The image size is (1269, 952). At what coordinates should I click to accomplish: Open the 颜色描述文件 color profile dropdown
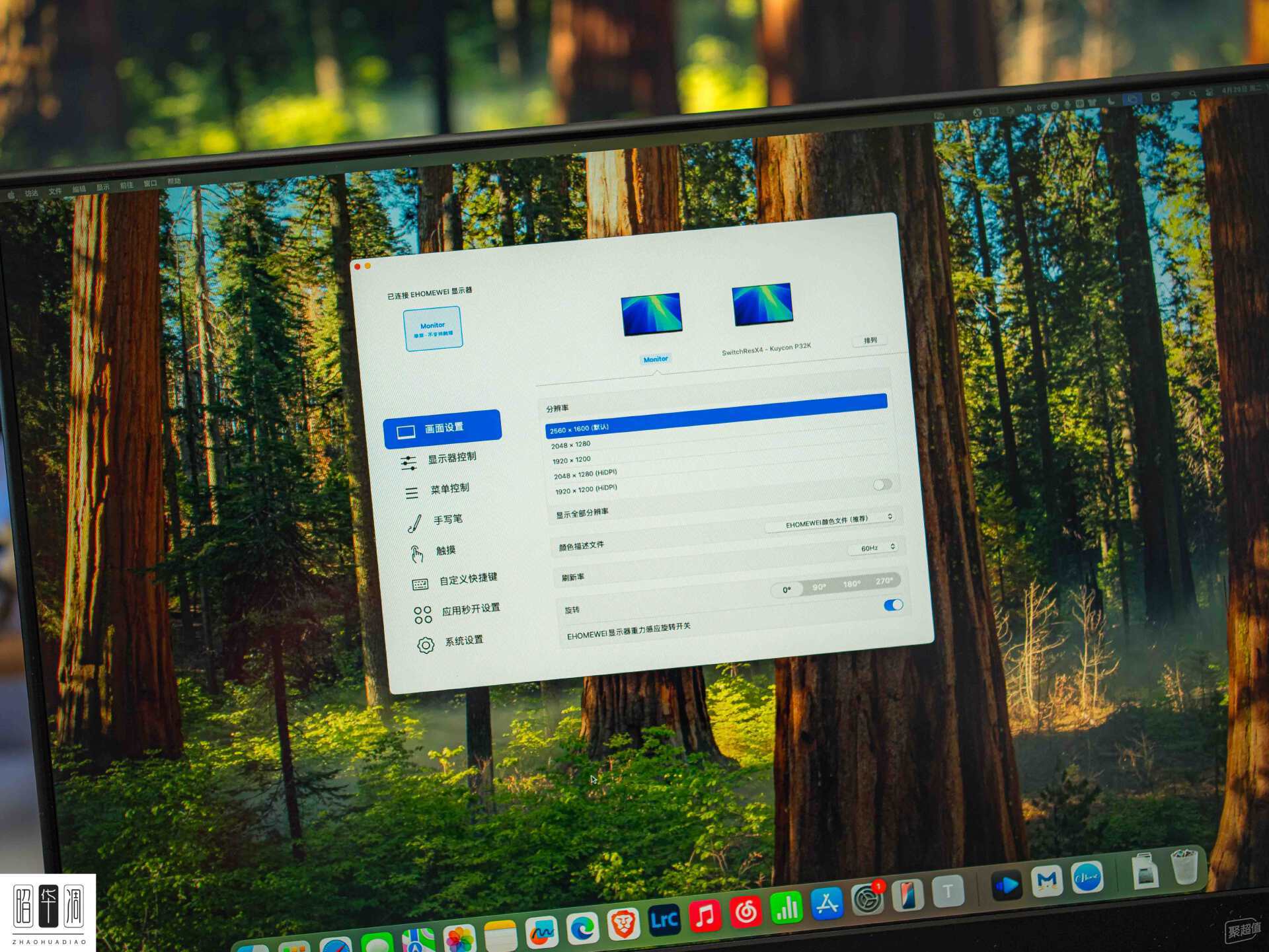[x=831, y=522]
